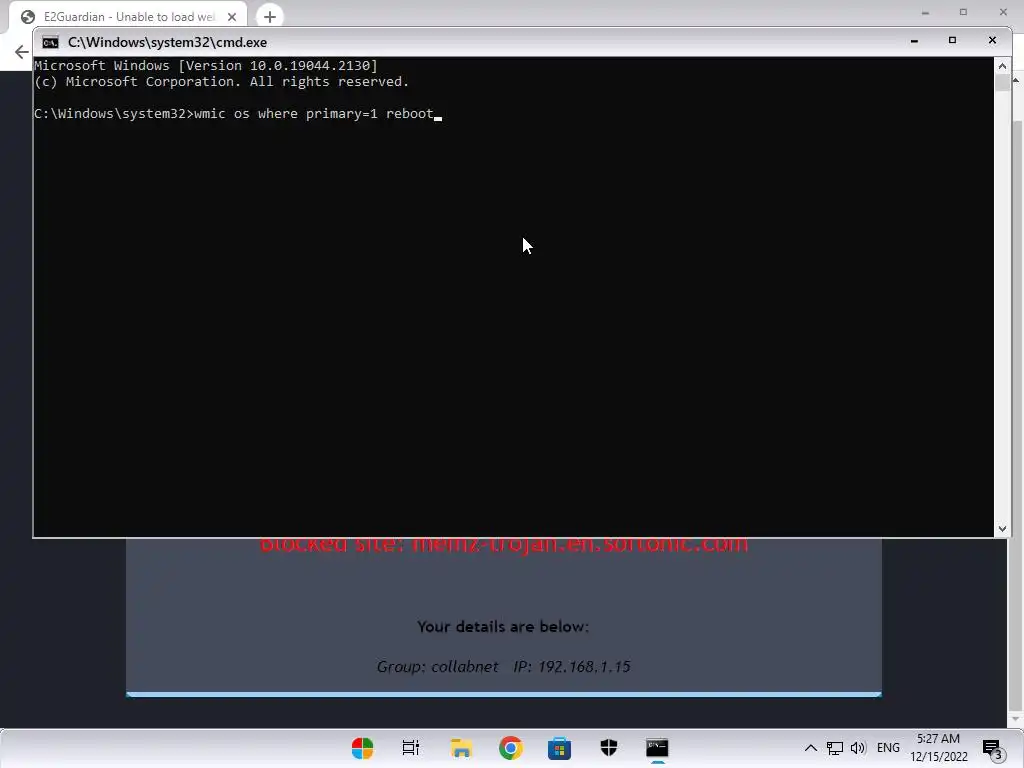This screenshot has width=1024, height=768.
Task: Select the E2Guardian browser tab
Action: click(129, 17)
